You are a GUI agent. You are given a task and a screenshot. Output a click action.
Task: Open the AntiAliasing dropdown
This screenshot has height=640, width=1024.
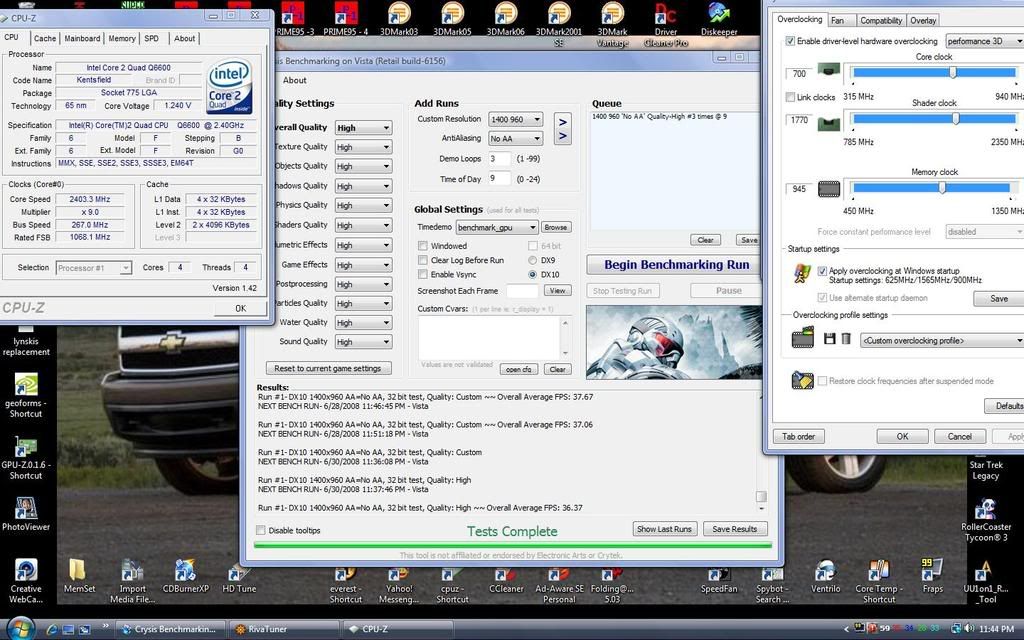[x=515, y=138]
